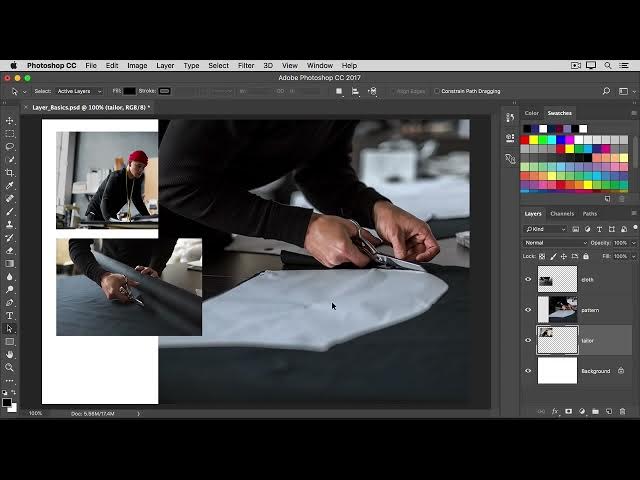Expand the layer Kind filter dropdown
Screen dimensions: 640x480
546,229
